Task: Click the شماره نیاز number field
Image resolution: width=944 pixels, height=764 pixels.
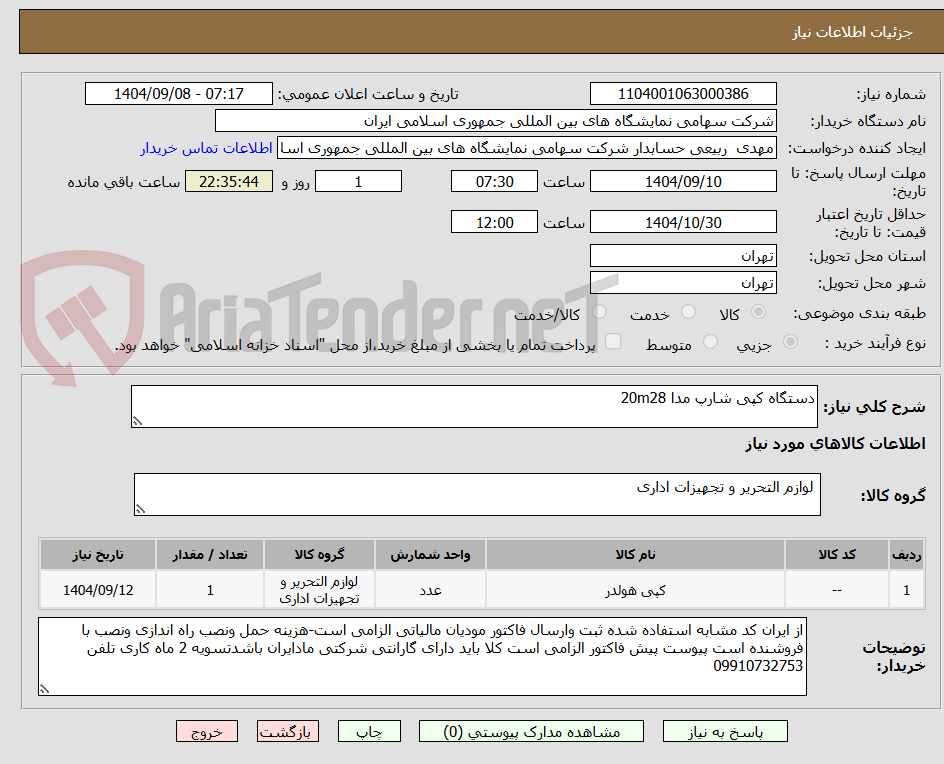Action: coord(683,92)
